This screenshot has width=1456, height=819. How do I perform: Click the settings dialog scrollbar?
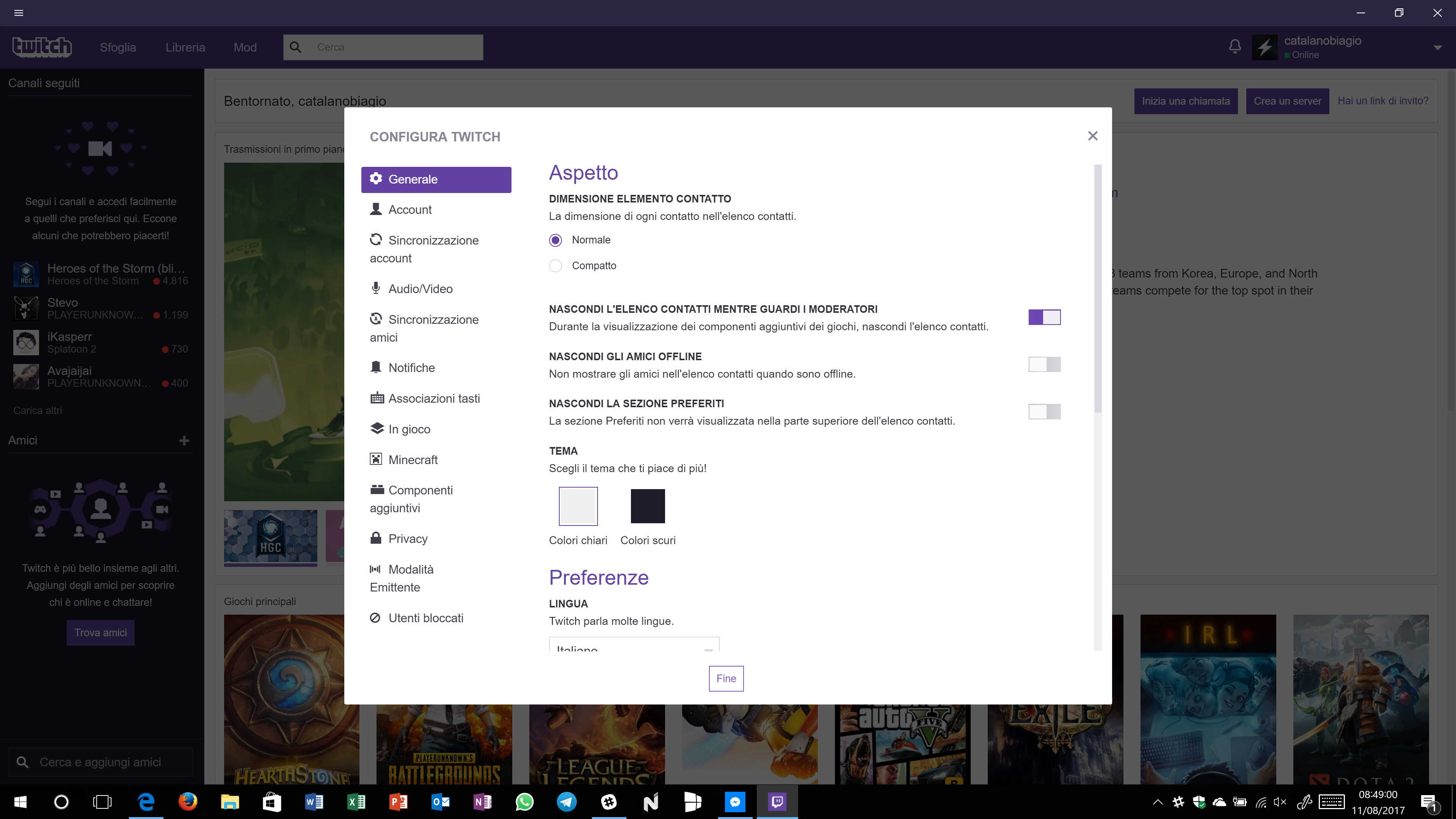(1098, 288)
